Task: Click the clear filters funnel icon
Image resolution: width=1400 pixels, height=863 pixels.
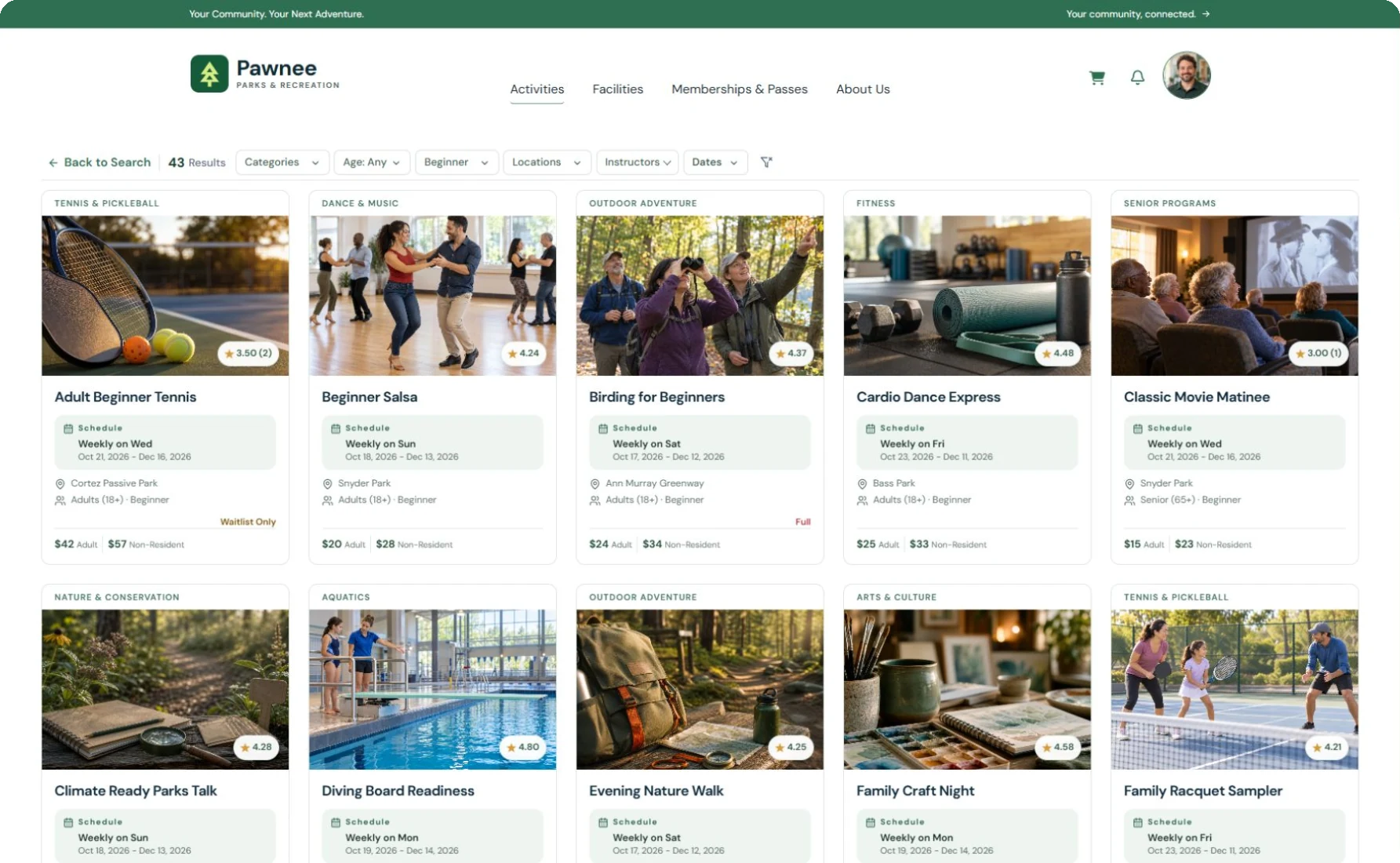Action: (766, 162)
